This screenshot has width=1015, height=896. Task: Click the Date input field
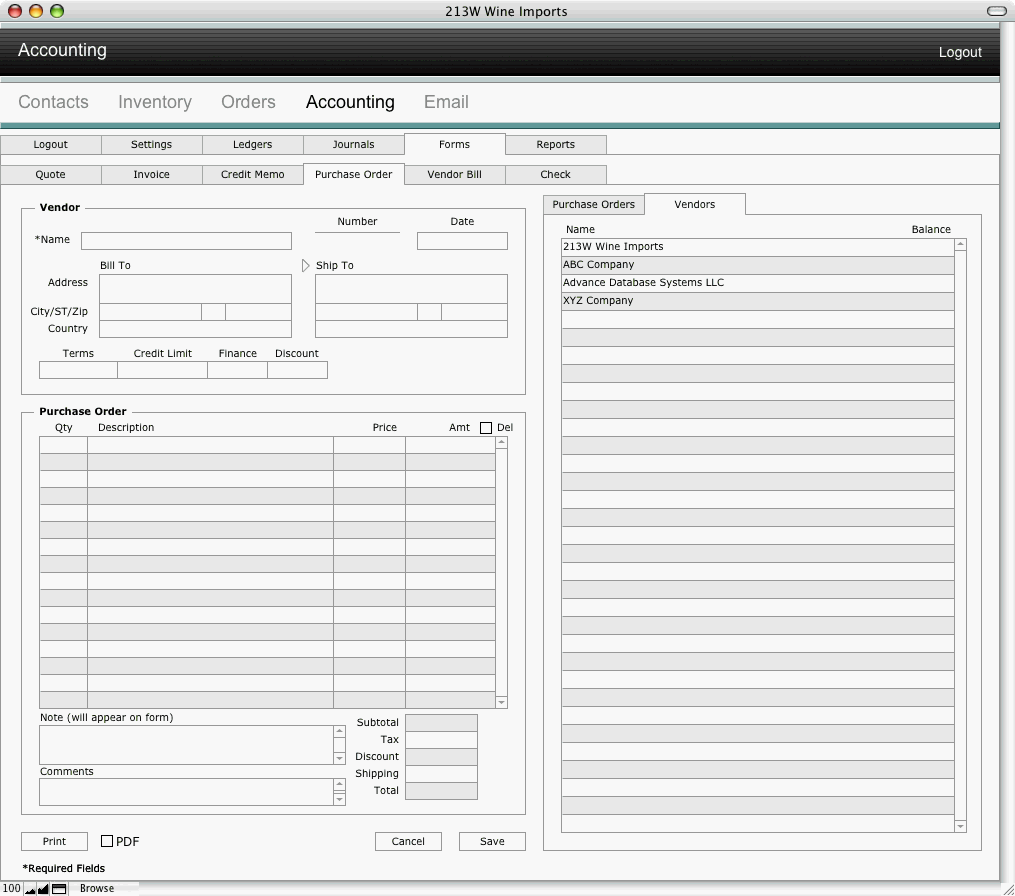click(x=462, y=241)
